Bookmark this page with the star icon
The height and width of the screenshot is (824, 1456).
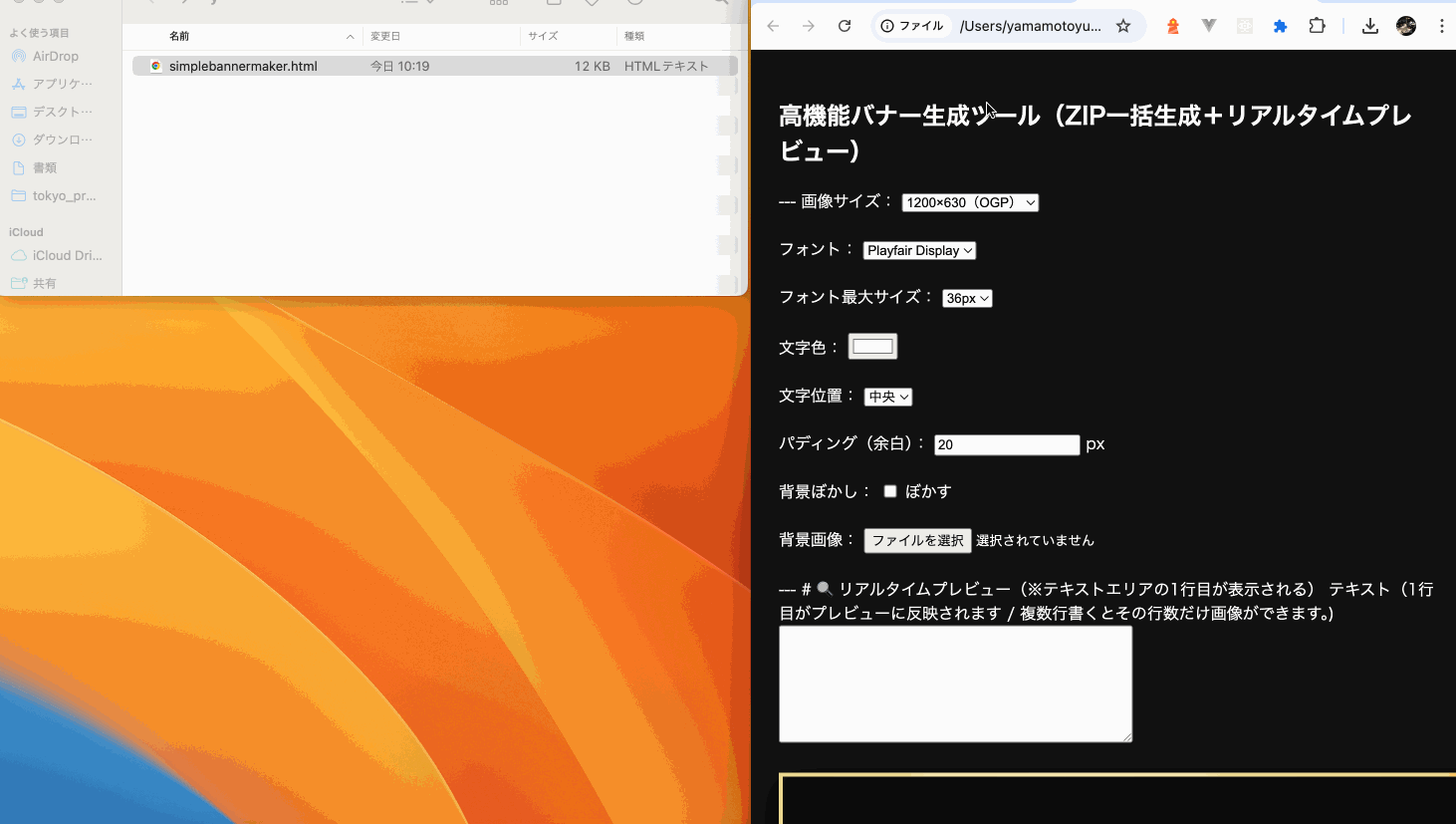[1123, 26]
